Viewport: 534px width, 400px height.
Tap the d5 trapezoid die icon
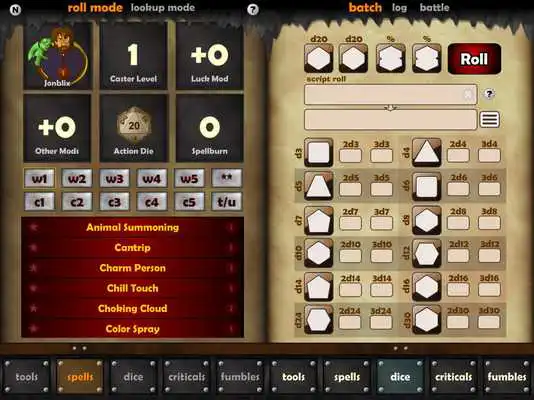coord(318,186)
